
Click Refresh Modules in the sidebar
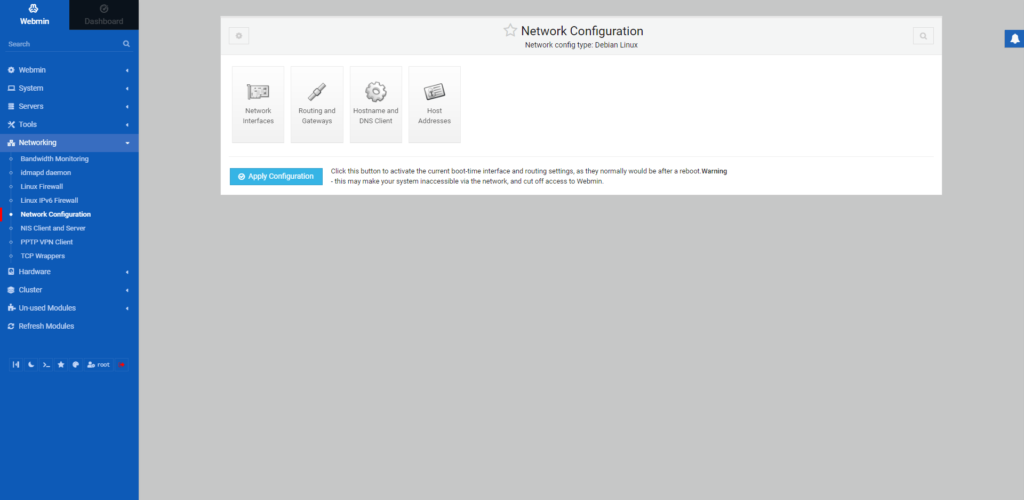pyautogui.click(x=69, y=326)
